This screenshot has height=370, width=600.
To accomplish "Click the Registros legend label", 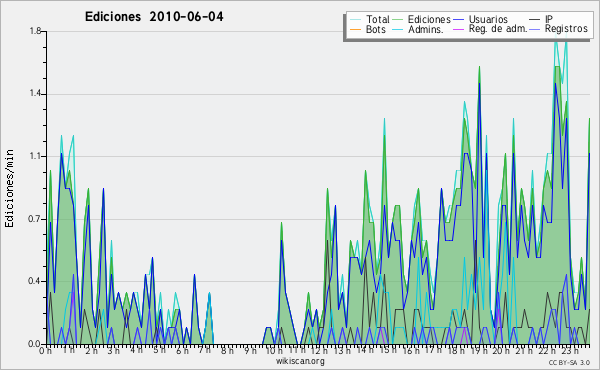I will [566, 29].
